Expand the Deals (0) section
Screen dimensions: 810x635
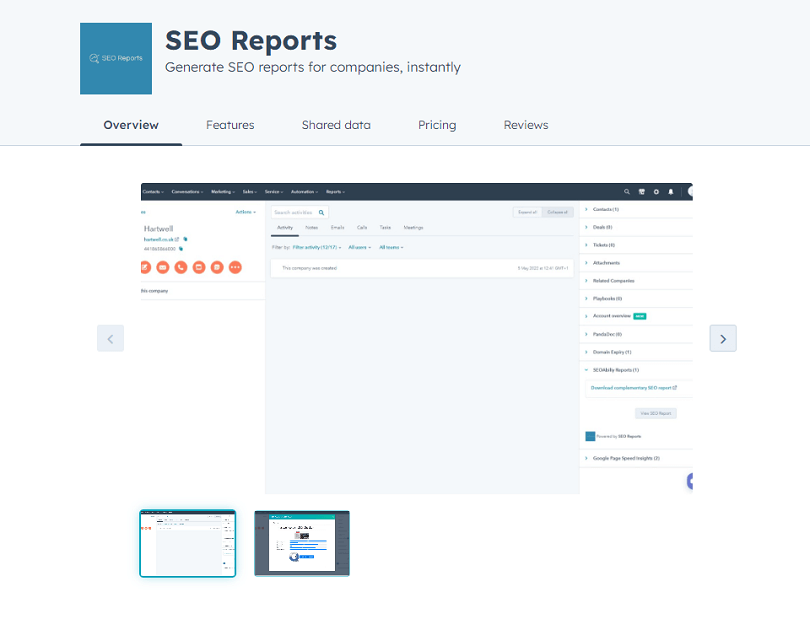[x=638, y=227]
